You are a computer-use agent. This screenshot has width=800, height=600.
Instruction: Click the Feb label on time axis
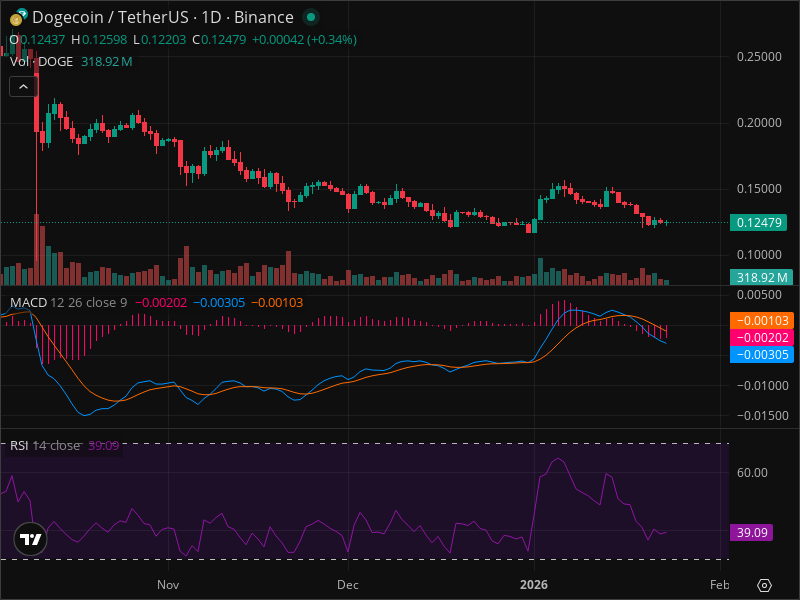coord(719,585)
